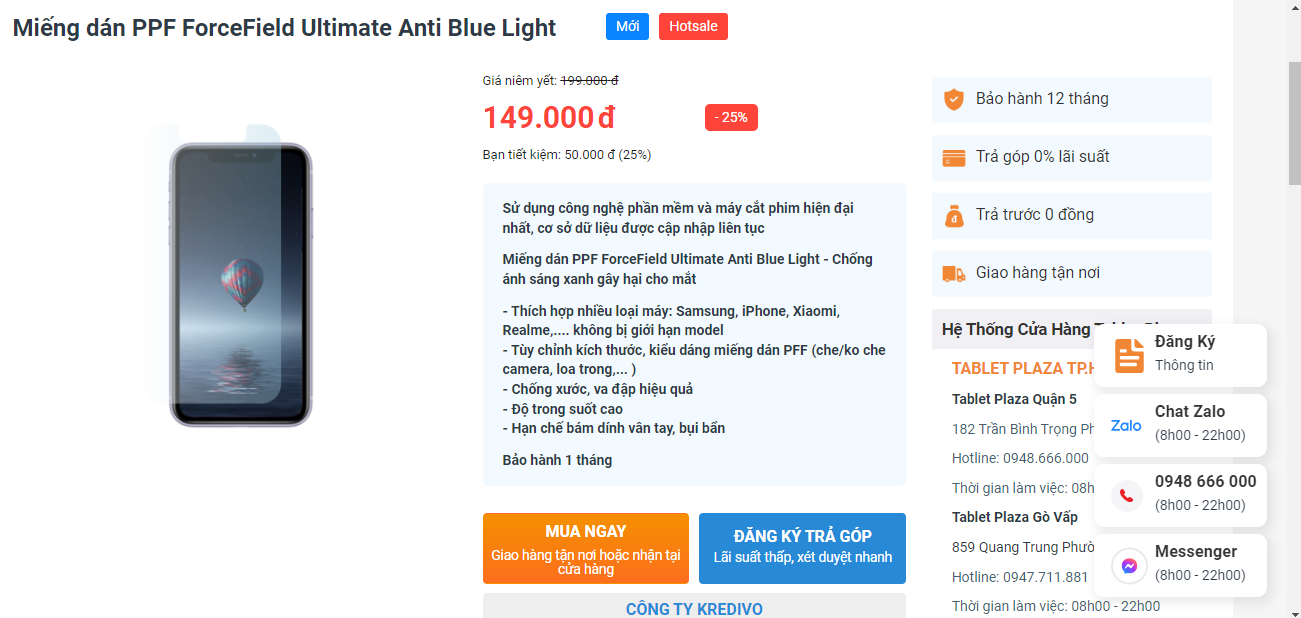Image resolution: width=1301 pixels, height=618 pixels.
Task: Click Tablet Plaza Gò Vấp store
Action: pyautogui.click(x=1015, y=517)
